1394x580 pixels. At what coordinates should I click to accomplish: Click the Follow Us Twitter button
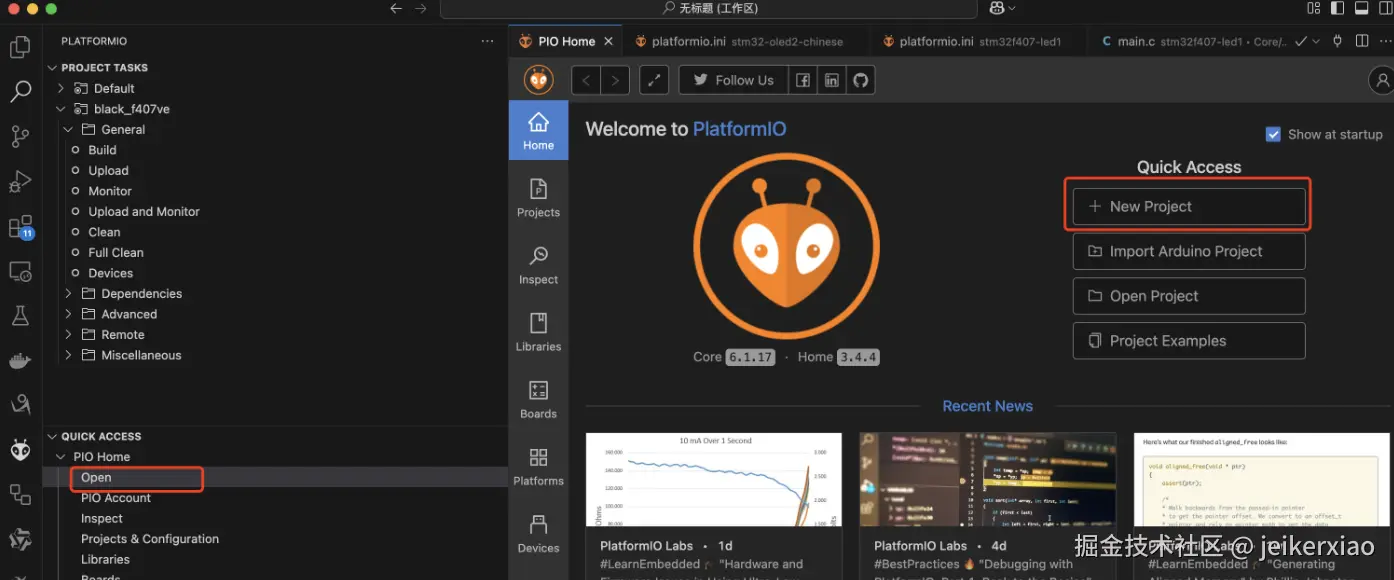733,80
